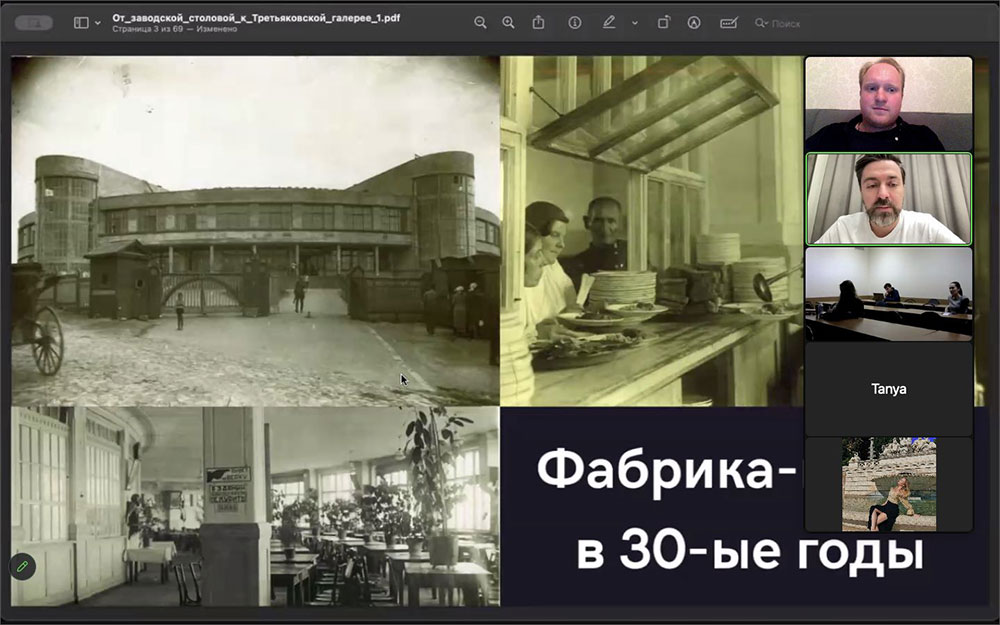
Task: Select the Zoom Out magnifier icon
Action: point(481,22)
